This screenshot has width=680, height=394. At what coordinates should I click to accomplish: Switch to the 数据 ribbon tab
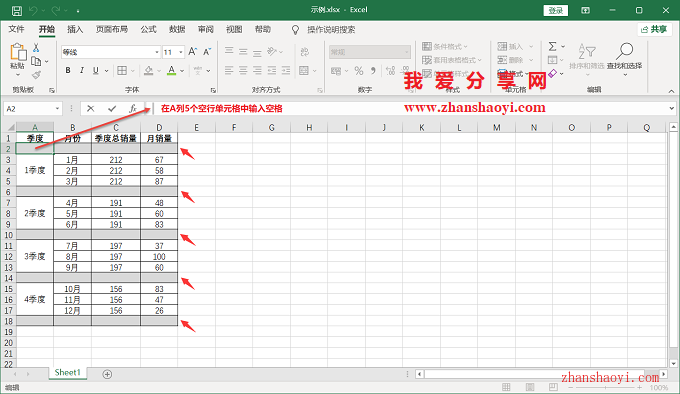[x=177, y=29]
